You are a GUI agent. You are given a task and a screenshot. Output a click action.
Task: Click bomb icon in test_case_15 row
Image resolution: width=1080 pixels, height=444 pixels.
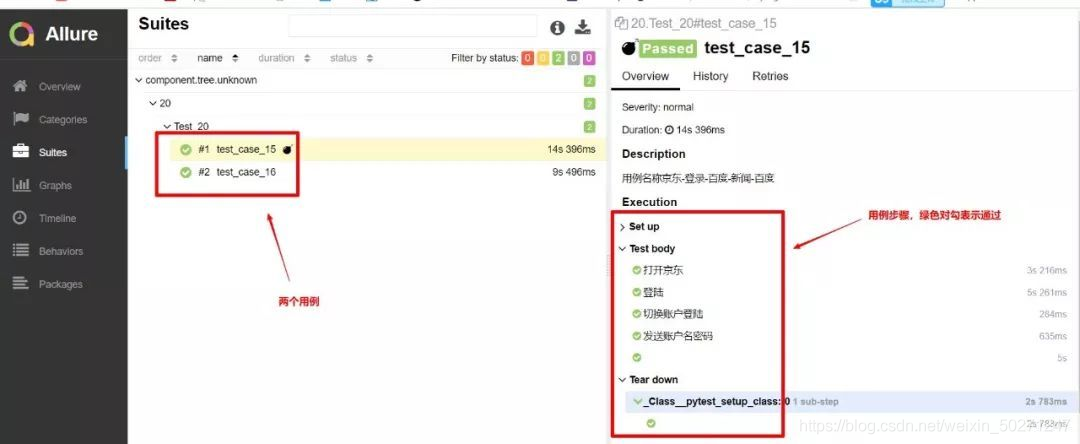(x=287, y=149)
